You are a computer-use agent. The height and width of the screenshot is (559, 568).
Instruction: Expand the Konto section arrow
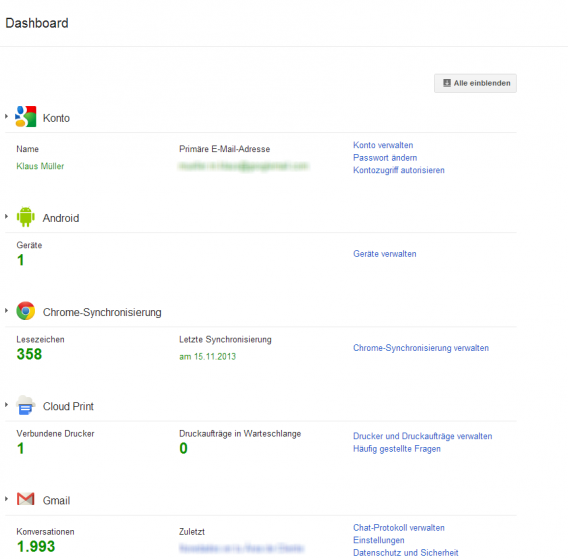(x=7, y=116)
